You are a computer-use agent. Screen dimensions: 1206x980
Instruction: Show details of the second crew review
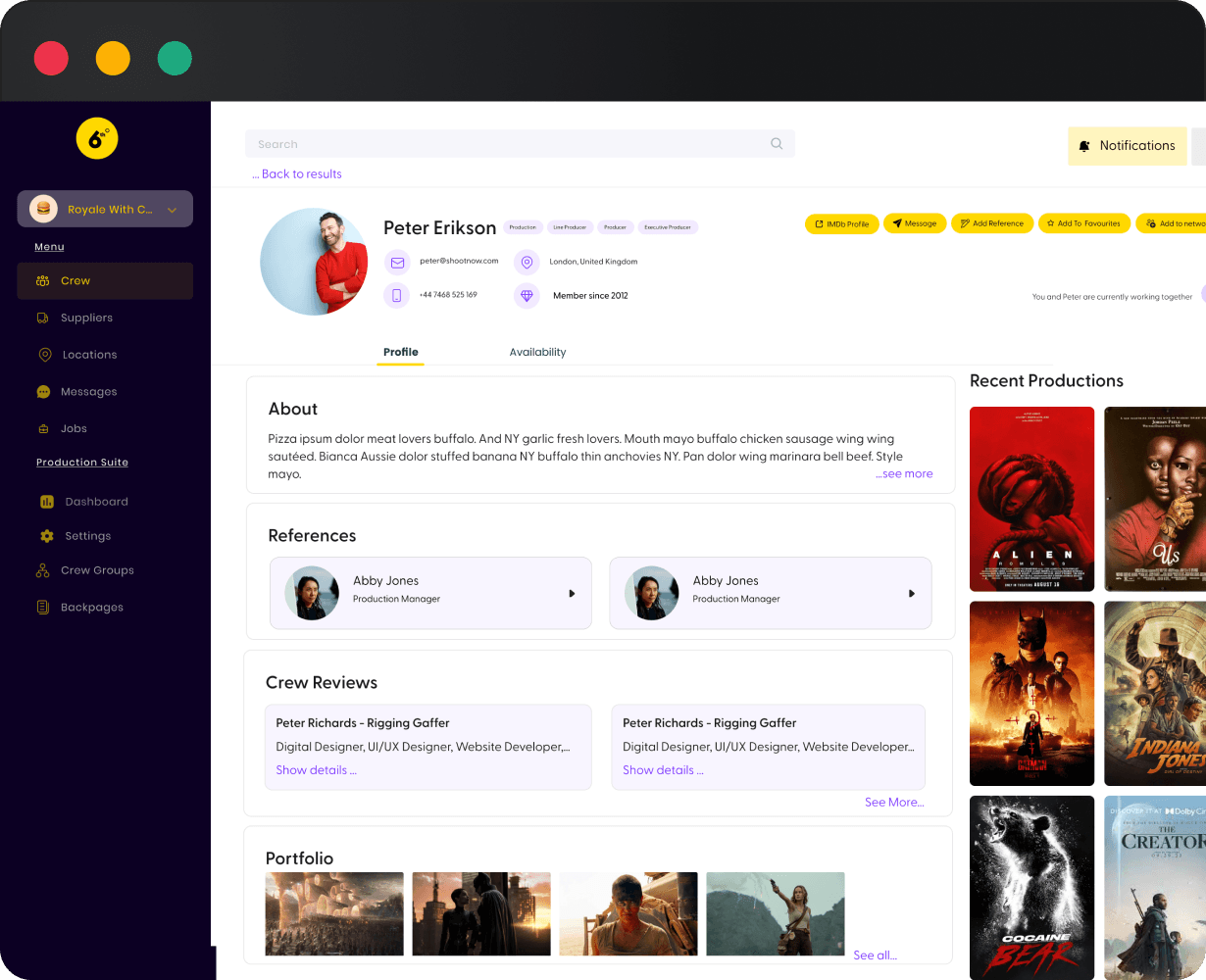pos(663,770)
